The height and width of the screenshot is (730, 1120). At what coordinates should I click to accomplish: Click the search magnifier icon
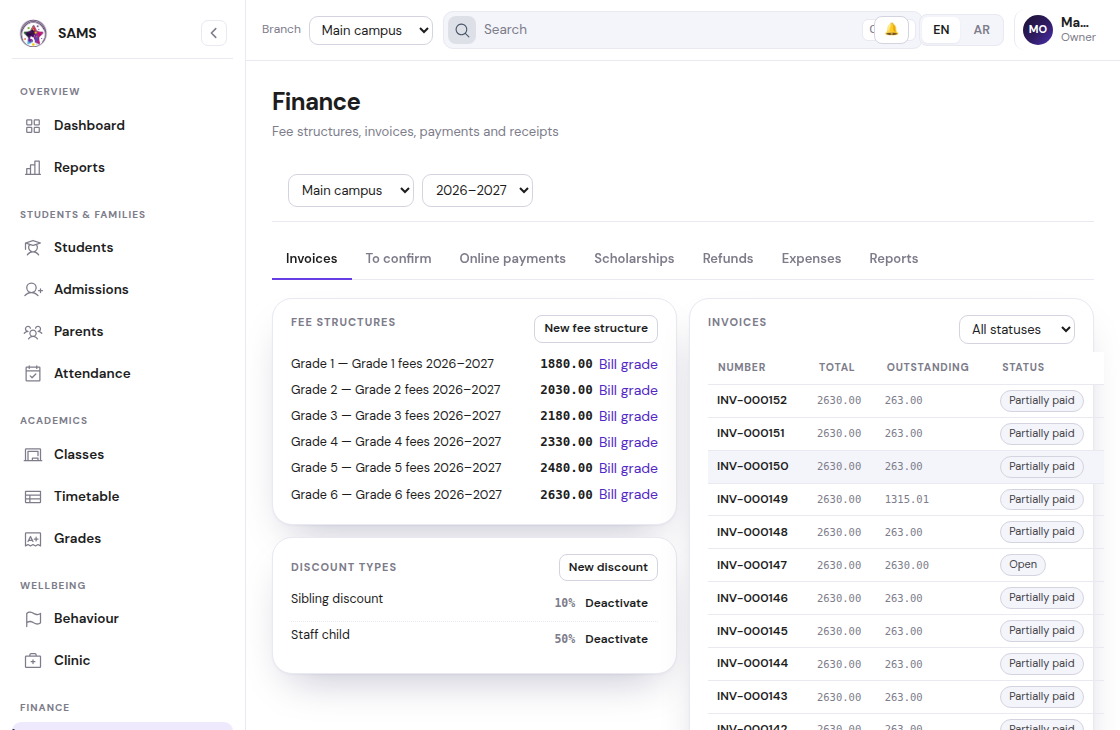pos(462,30)
